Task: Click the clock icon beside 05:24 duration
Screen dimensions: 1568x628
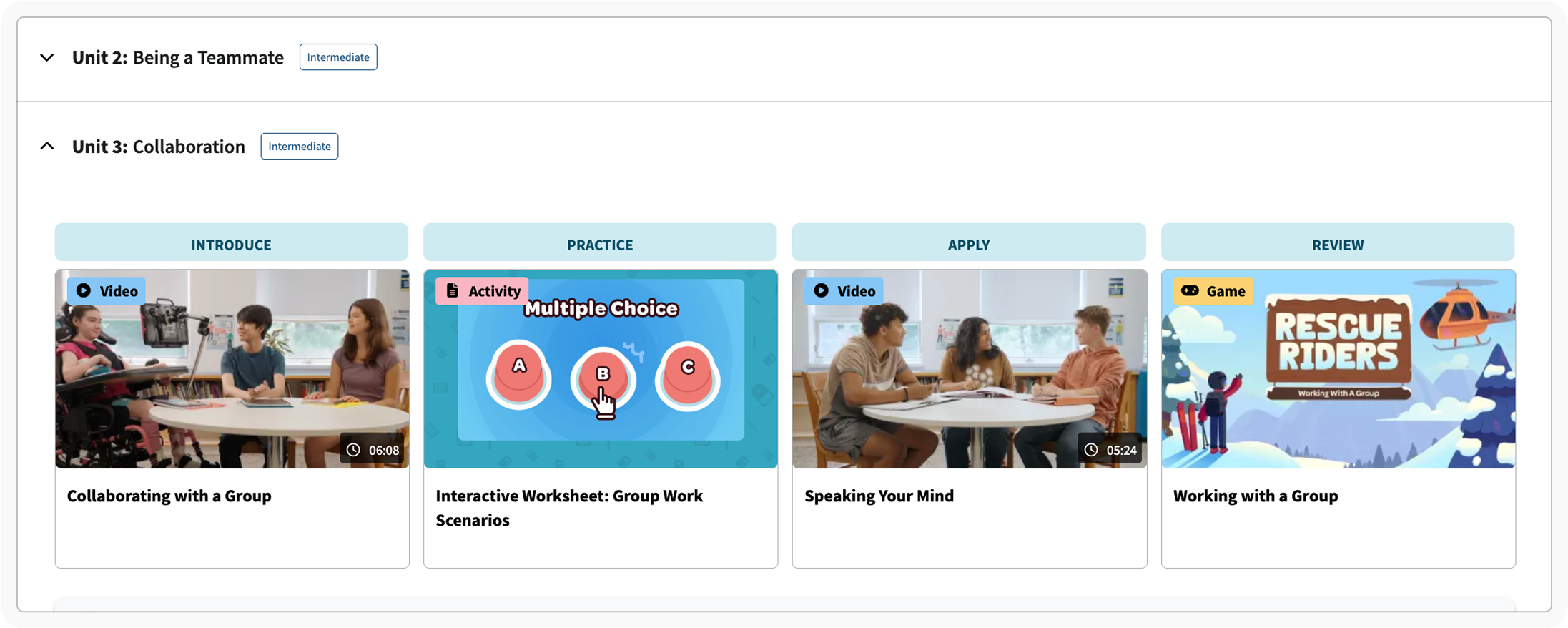Action: [x=1091, y=450]
